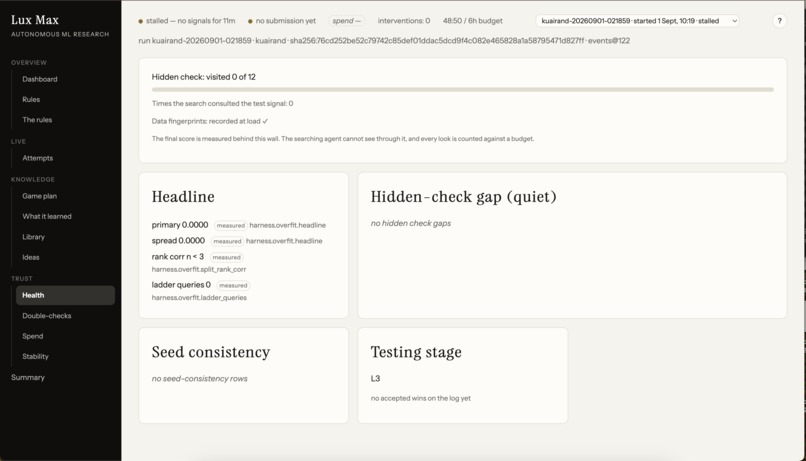Click Hidden check: visited 0 of 12
The image size is (806, 461).
coord(204,77)
